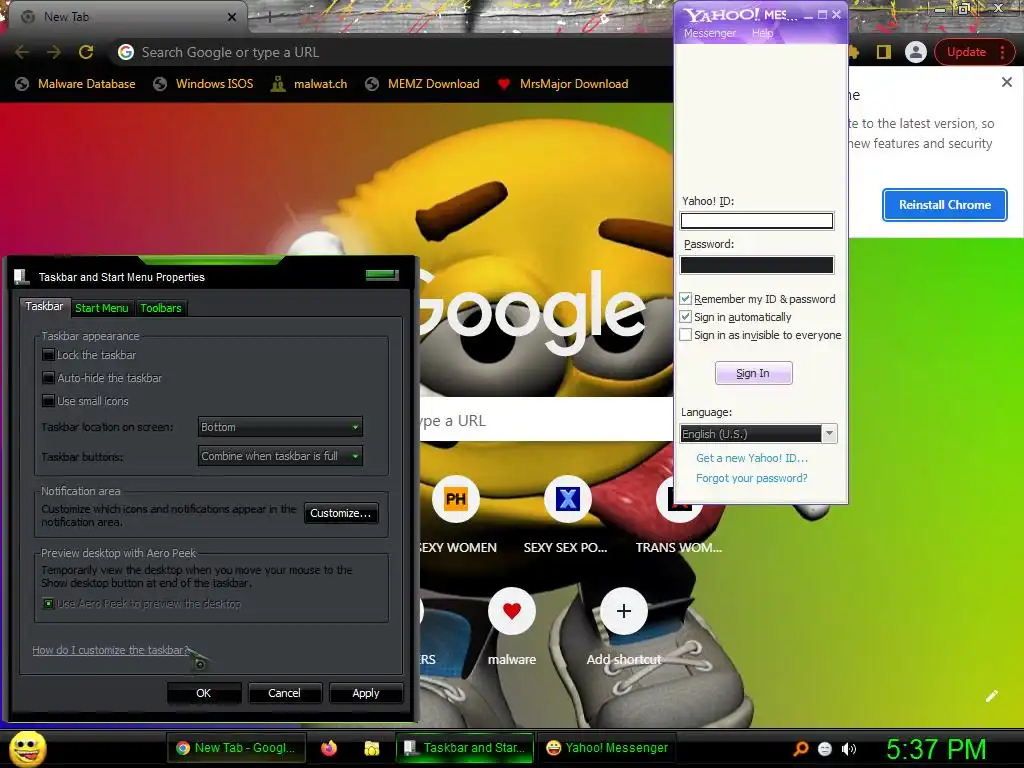Toggle Use small icons checkbox
Screen dimensions: 1024x768
coord(48,401)
